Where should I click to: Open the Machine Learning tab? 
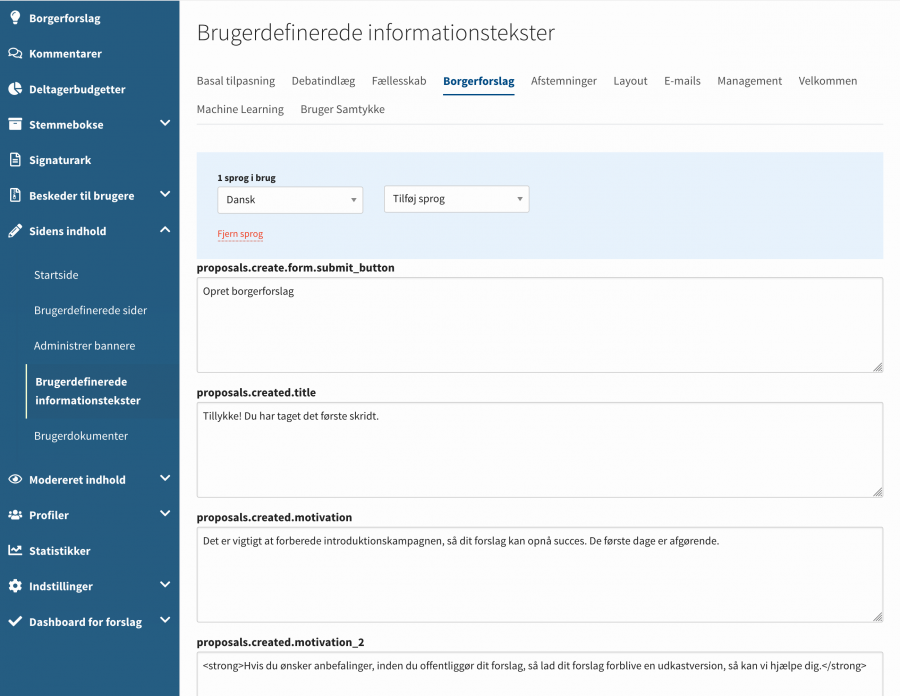(240, 109)
